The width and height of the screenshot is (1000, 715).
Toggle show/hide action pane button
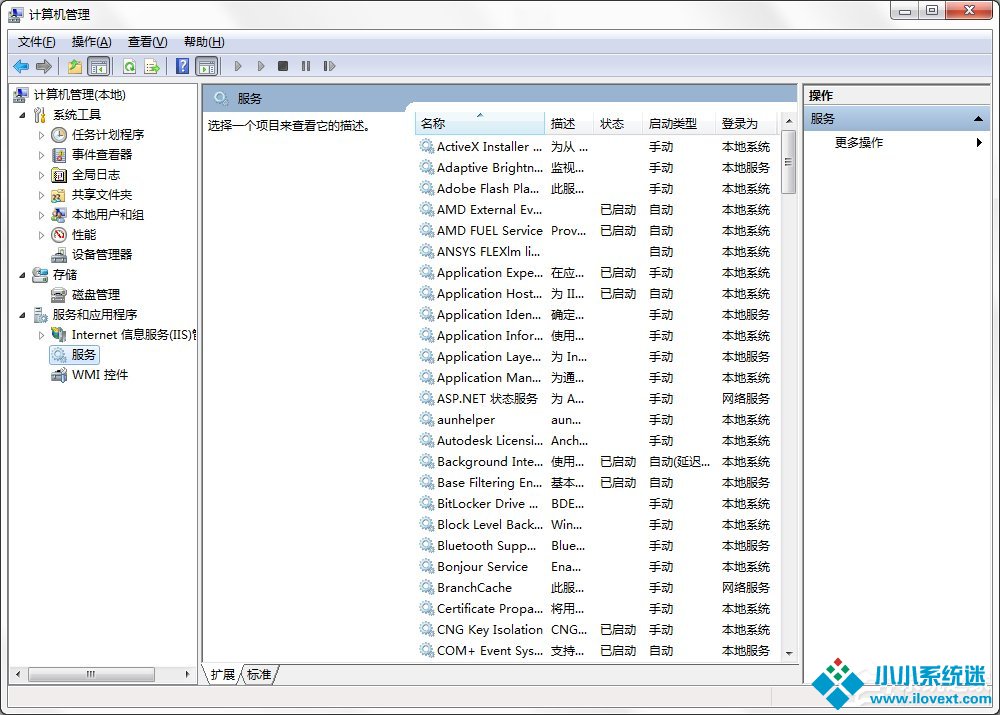[x=207, y=66]
